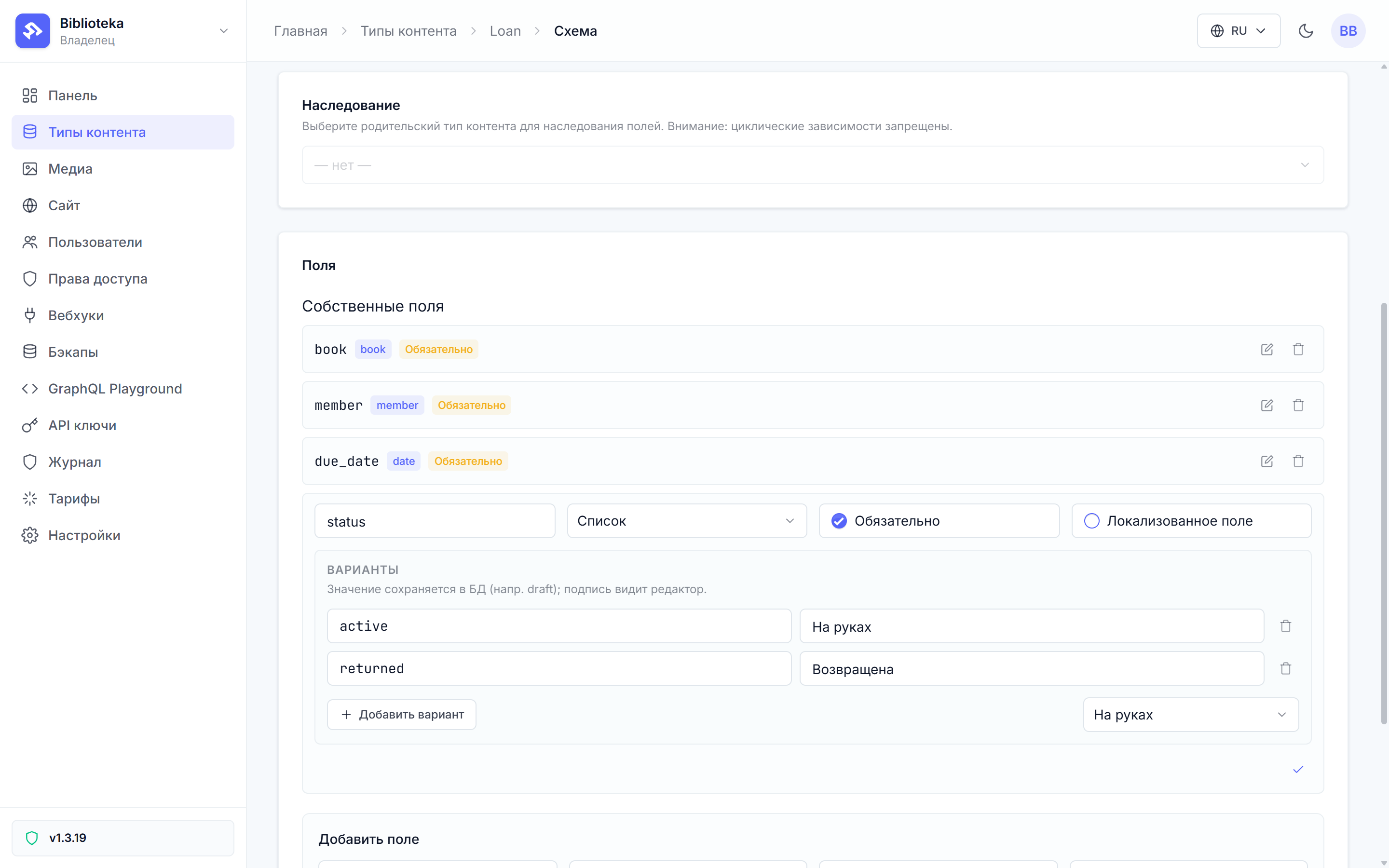Open the Наследование parent type dropdown
The width and height of the screenshot is (1389, 868).
click(x=813, y=165)
